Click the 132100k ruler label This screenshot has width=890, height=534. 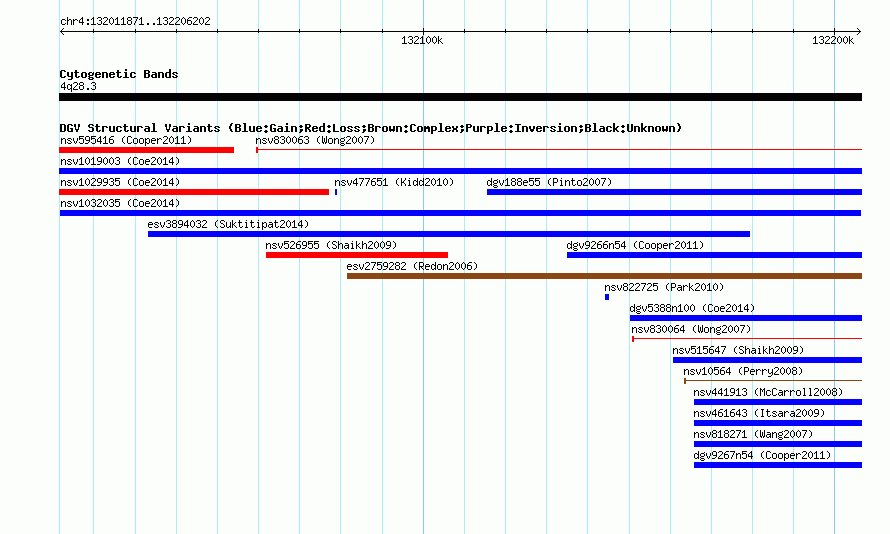pos(422,40)
